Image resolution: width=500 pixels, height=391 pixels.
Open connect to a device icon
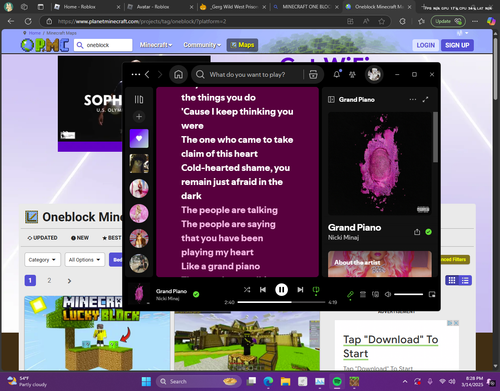click(375, 294)
